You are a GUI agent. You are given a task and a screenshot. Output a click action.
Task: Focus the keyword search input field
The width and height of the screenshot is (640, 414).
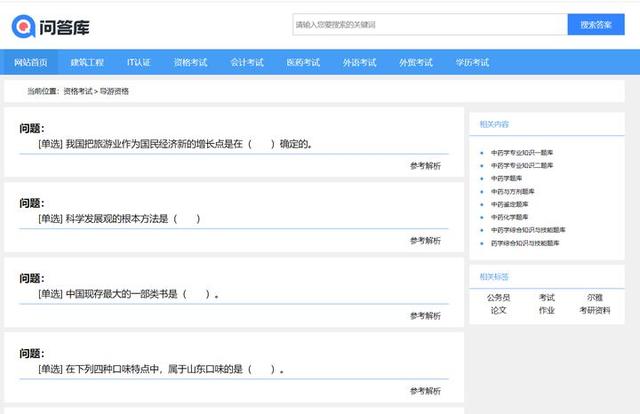[x=430, y=24]
